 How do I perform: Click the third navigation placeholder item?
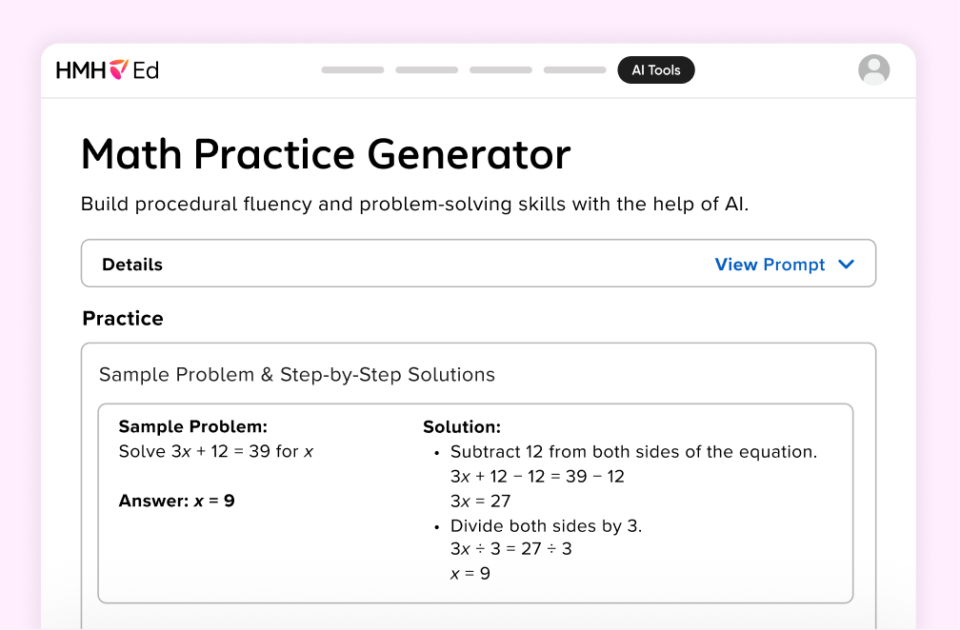point(501,70)
